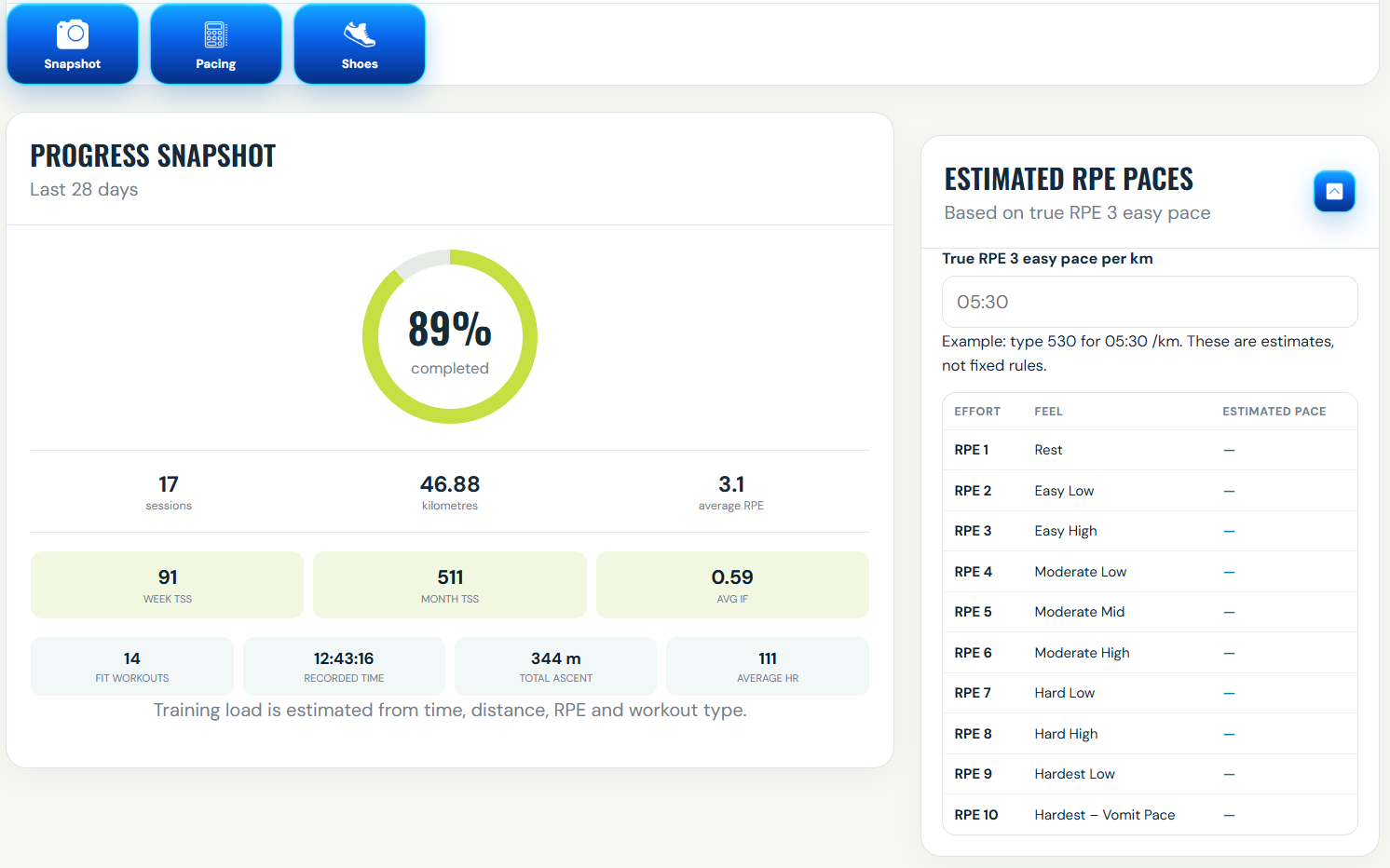Viewport: 1390px width, 868px height.
Task: Click the 12:43:16 Recorded Time tile
Action: click(344, 666)
